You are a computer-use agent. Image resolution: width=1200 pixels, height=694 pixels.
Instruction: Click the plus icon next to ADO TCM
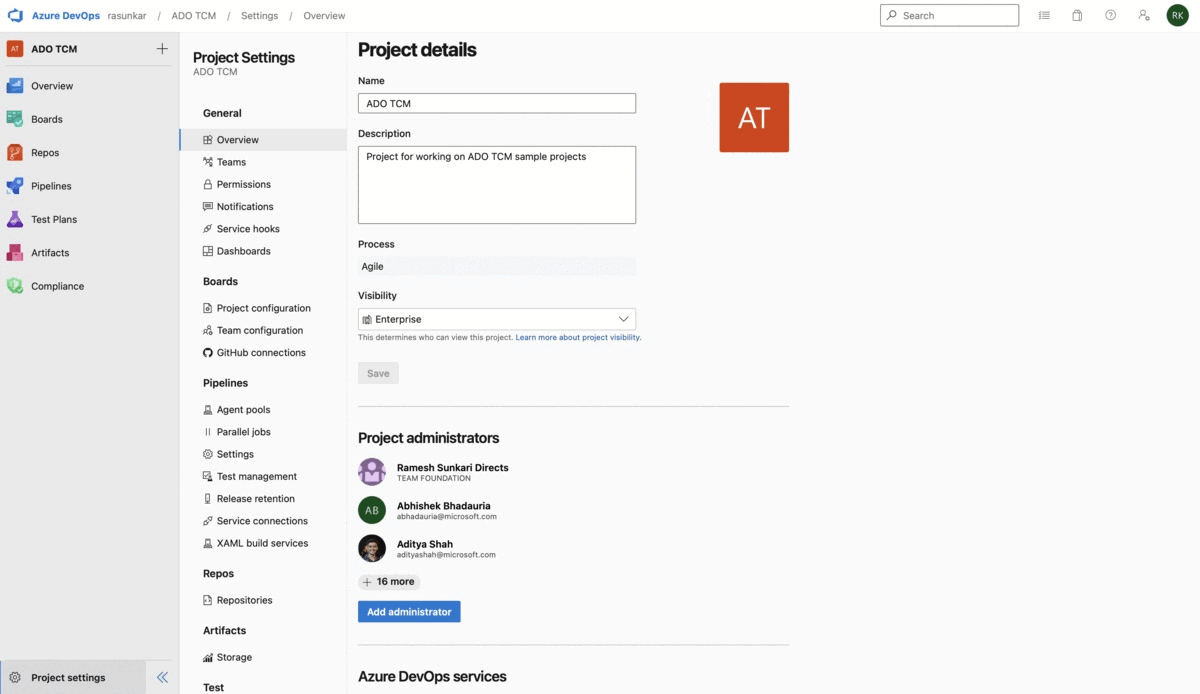[162, 49]
